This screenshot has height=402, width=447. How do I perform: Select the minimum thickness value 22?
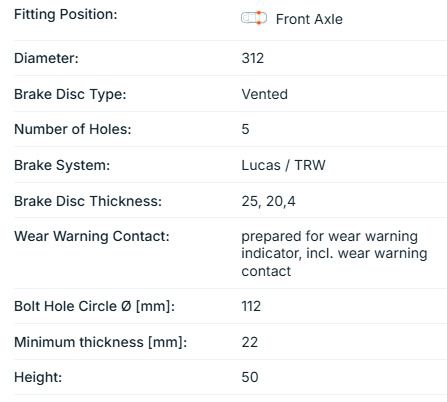pos(250,342)
